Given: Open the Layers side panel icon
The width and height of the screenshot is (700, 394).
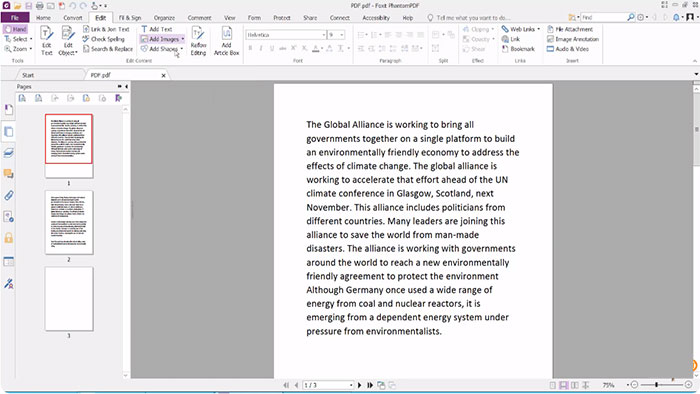Looking at the screenshot, I should (x=8, y=153).
